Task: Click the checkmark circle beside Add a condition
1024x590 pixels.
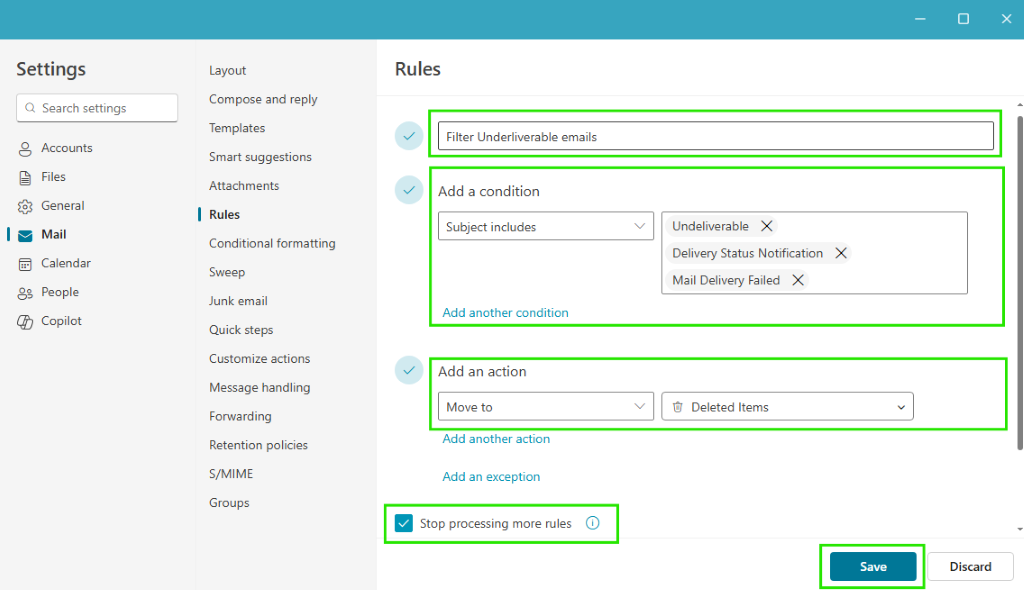Action: 409,190
